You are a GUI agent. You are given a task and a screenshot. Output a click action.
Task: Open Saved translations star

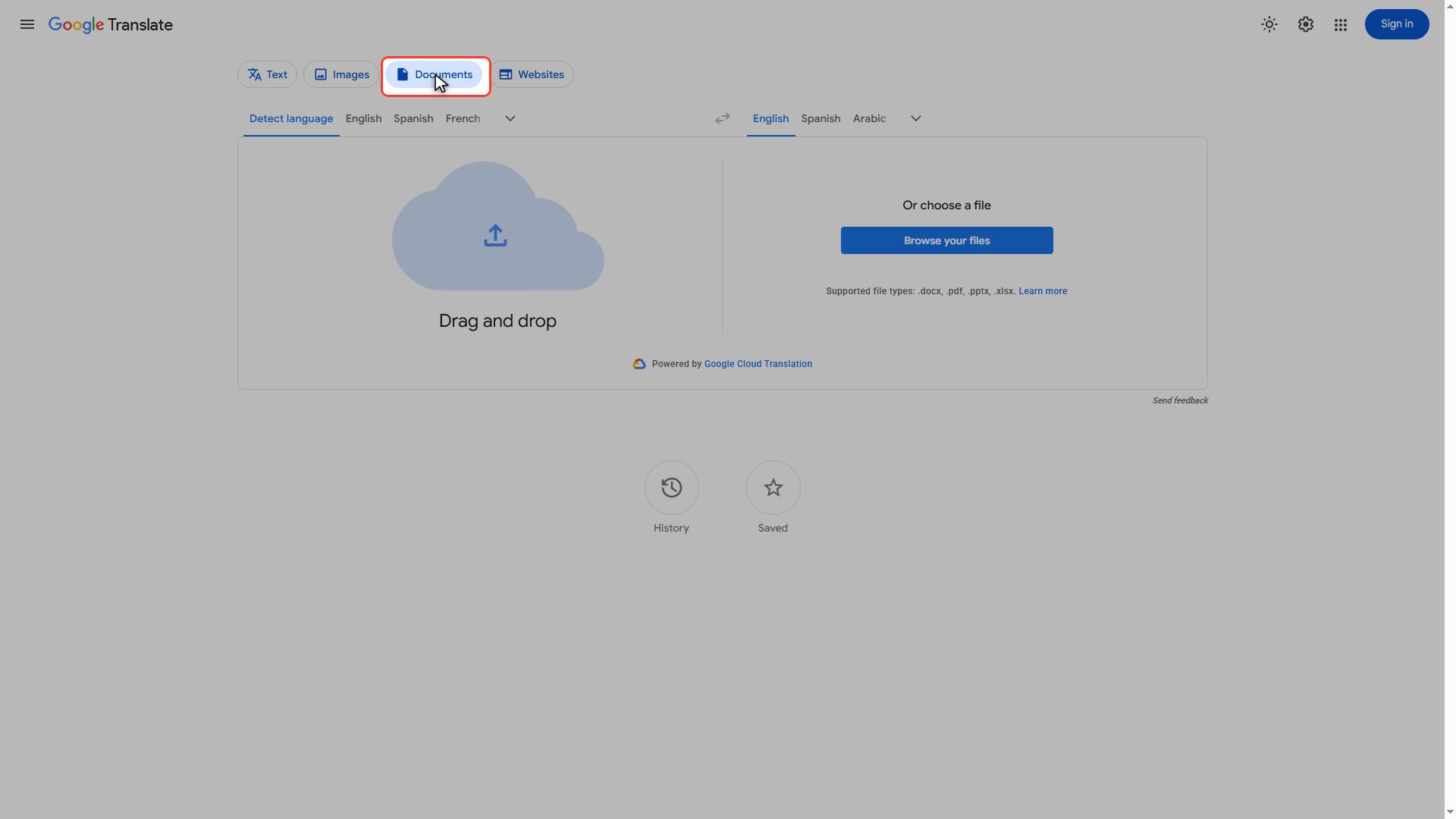(773, 488)
